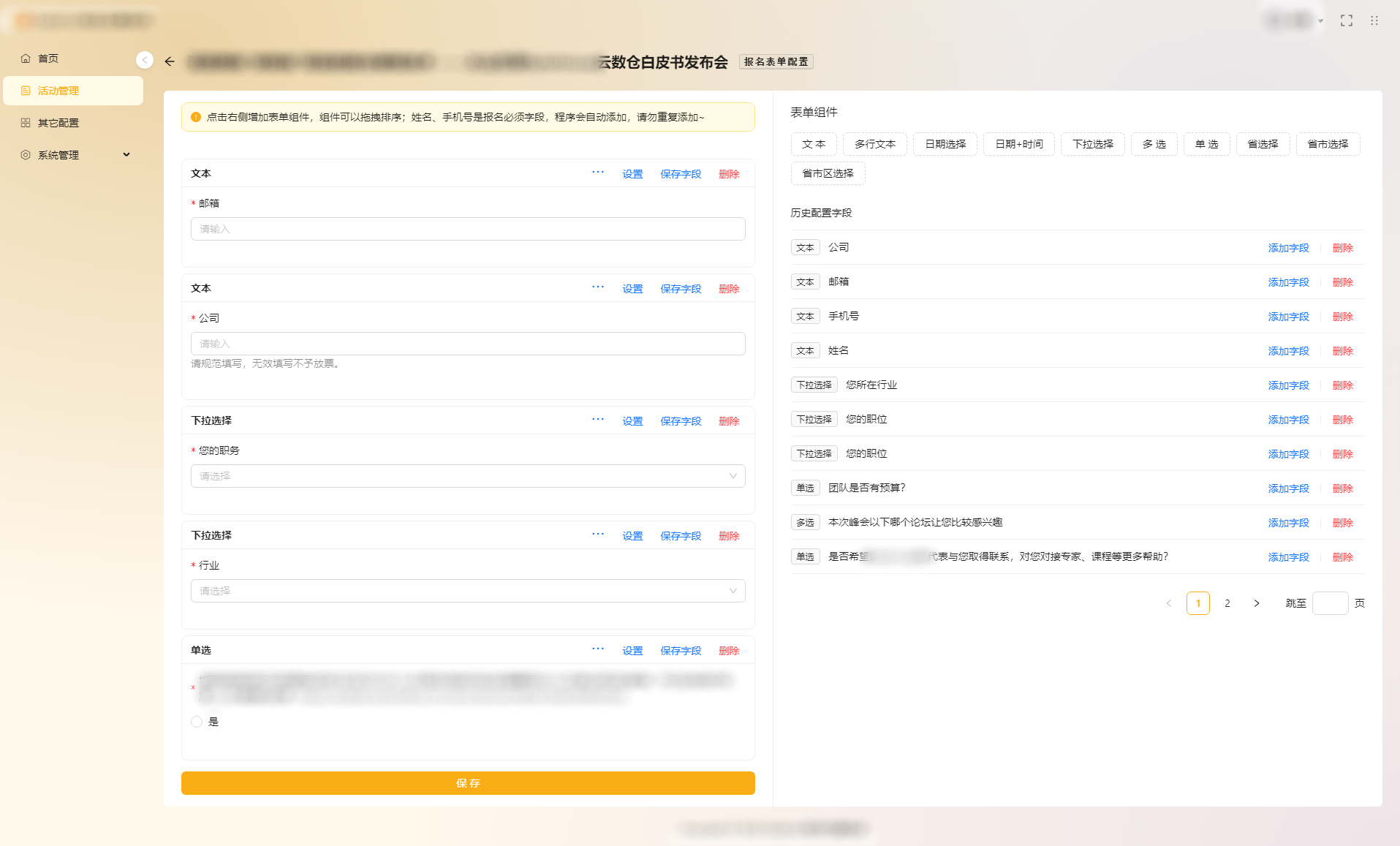Screen dimensions: 1400x846
Task: Open the 您的职务 dropdown select
Action: point(468,476)
